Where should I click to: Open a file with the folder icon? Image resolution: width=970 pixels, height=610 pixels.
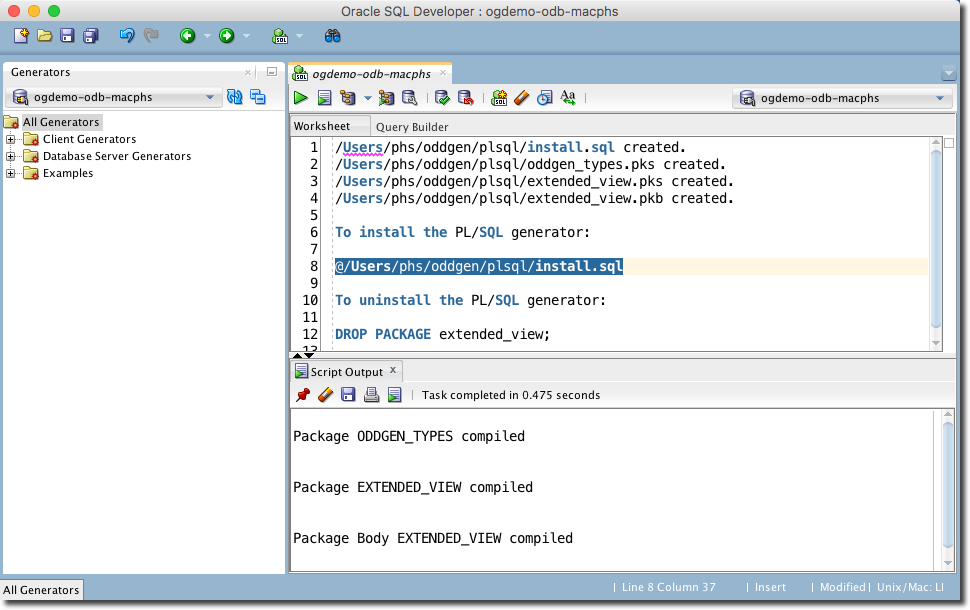pyautogui.click(x=45, y=36)
